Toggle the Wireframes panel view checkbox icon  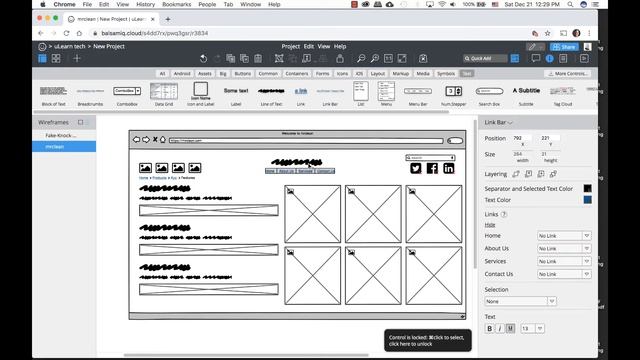(80, 122)
